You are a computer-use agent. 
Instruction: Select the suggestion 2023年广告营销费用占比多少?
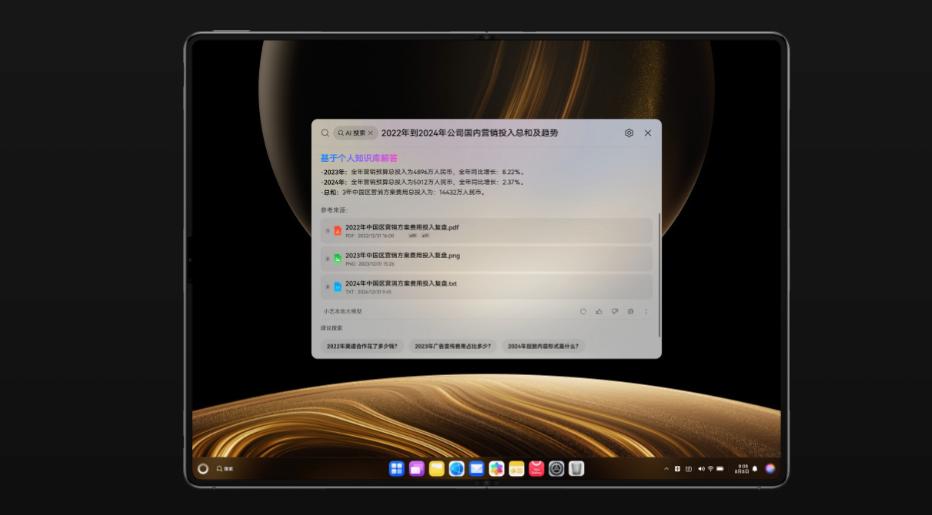452,346
